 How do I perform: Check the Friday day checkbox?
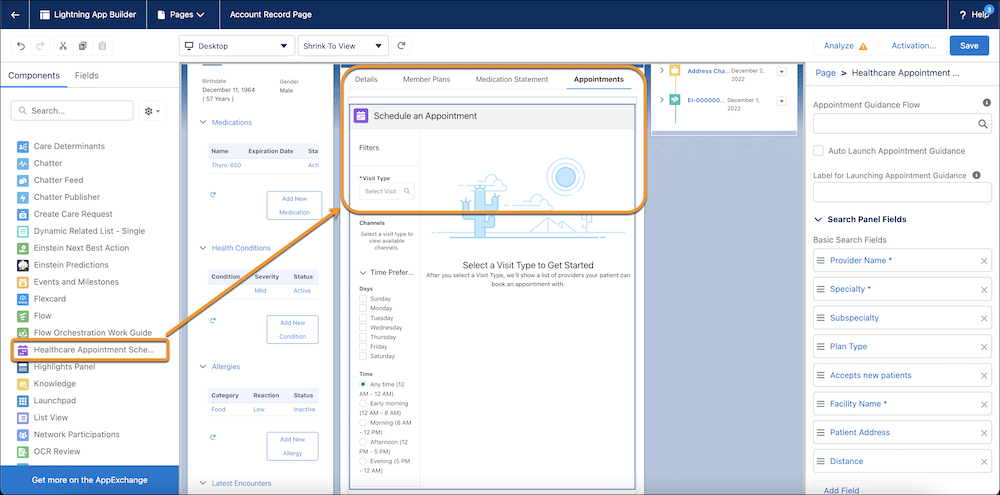coord(363,346)
